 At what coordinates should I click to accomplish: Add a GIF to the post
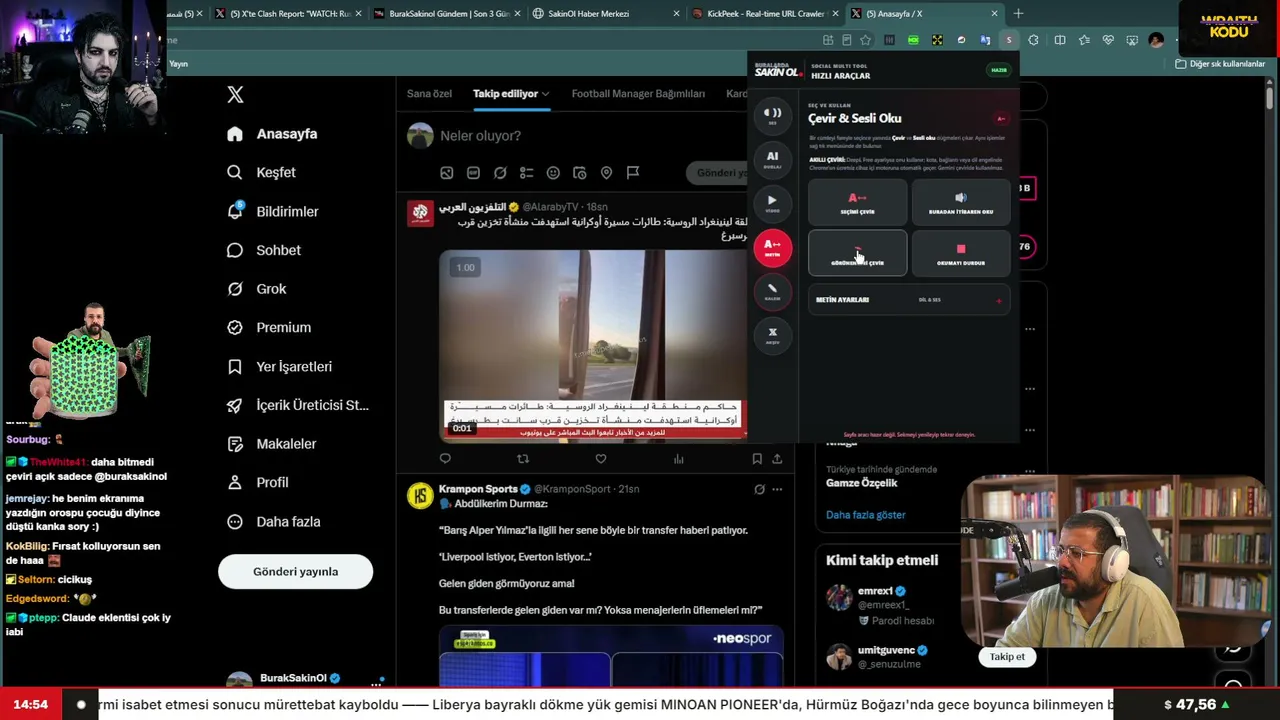tap(473, 173)
